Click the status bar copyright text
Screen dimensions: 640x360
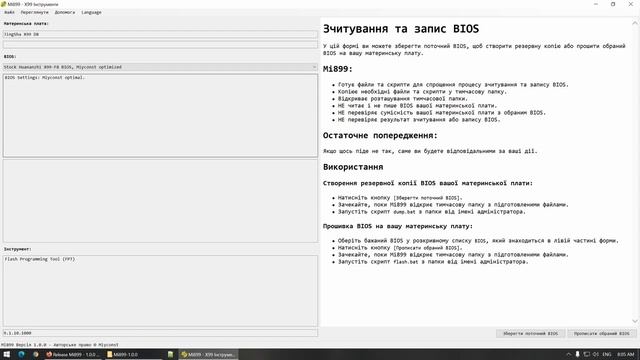60,344
